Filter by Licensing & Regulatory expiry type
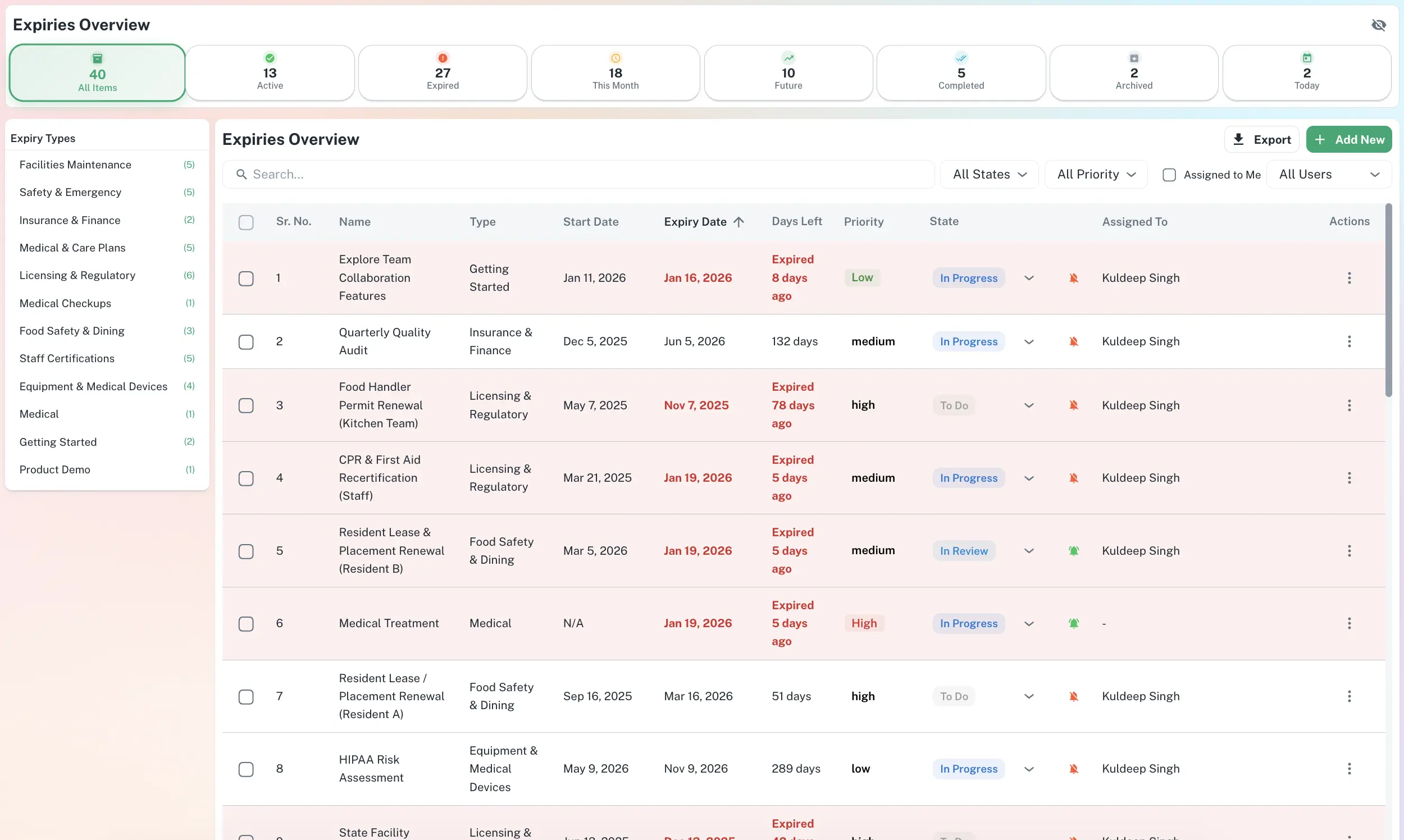1404x840 pixels. (x=107, y=276)
